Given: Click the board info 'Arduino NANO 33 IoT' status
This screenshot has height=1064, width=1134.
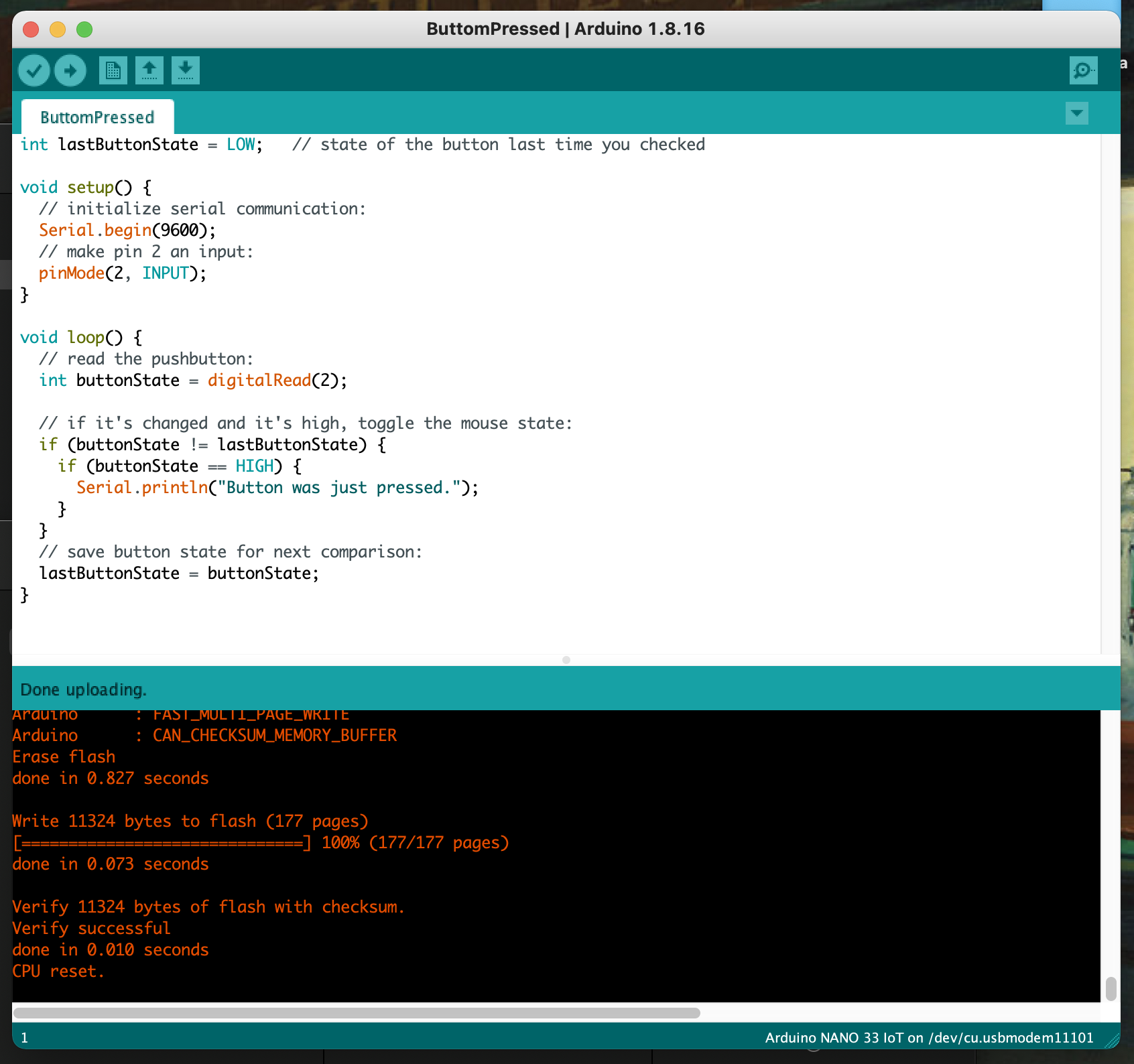Looking at the screenshot, I should point(929,1038).
